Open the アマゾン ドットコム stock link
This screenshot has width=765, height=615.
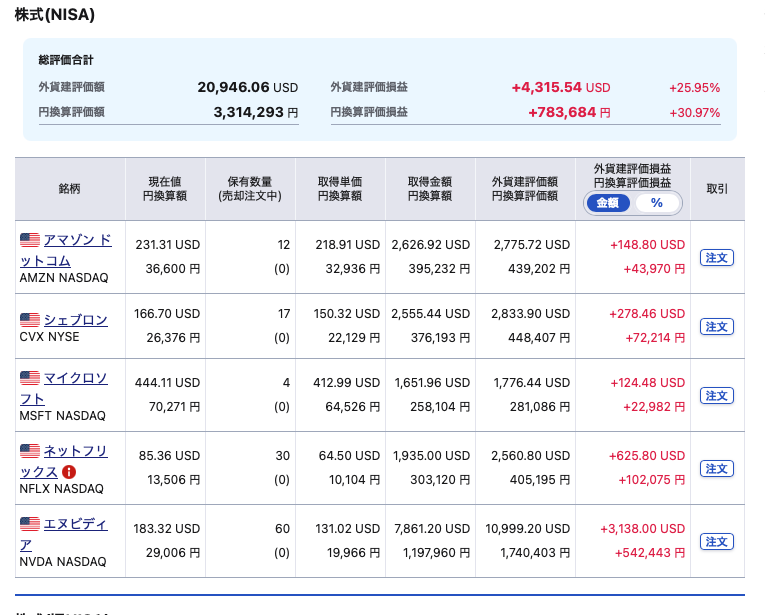coord(77,240)
